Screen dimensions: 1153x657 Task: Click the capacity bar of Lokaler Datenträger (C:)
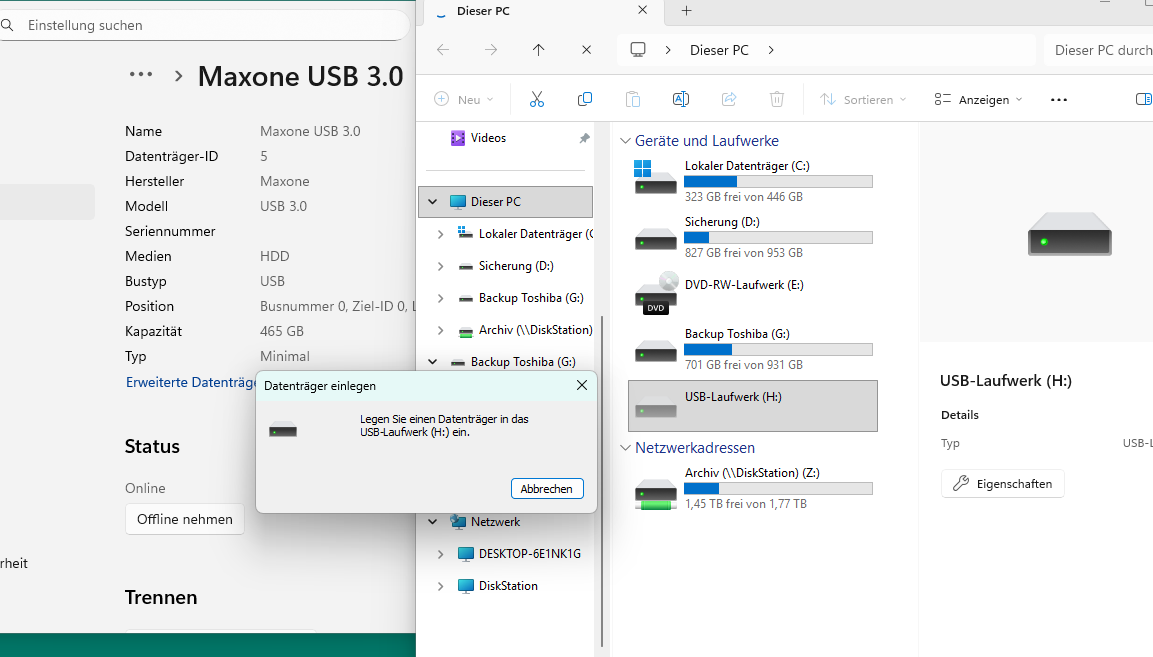[x=778, y=181]
